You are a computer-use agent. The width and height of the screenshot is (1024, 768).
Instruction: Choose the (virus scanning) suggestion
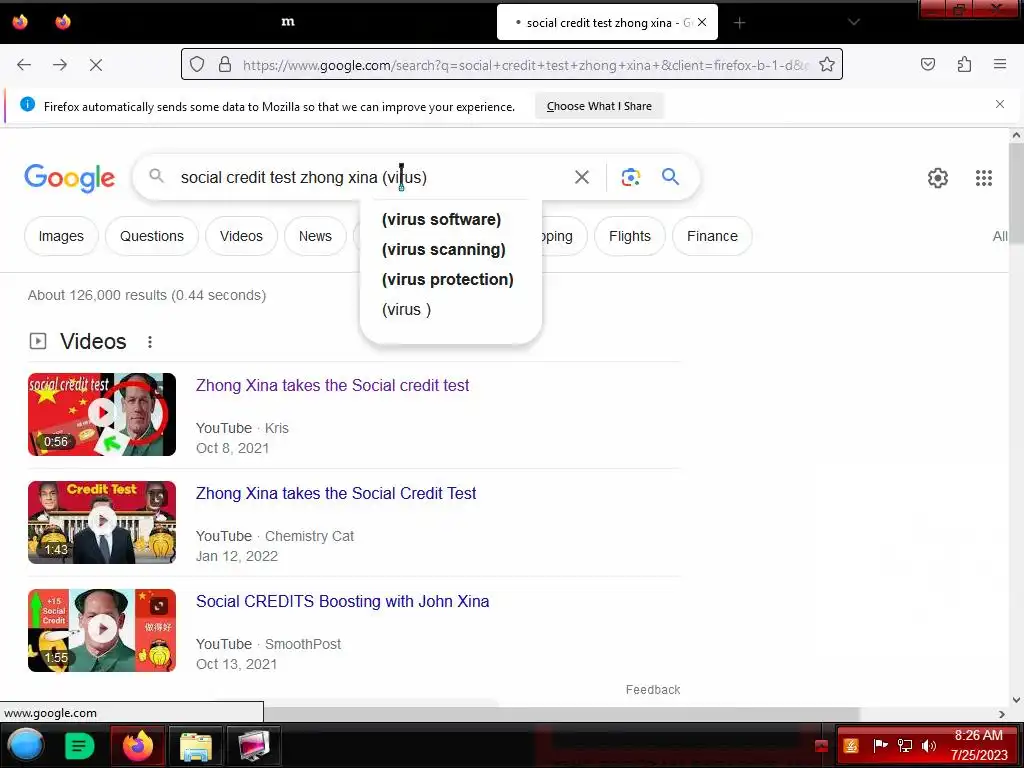click(443, 249)
